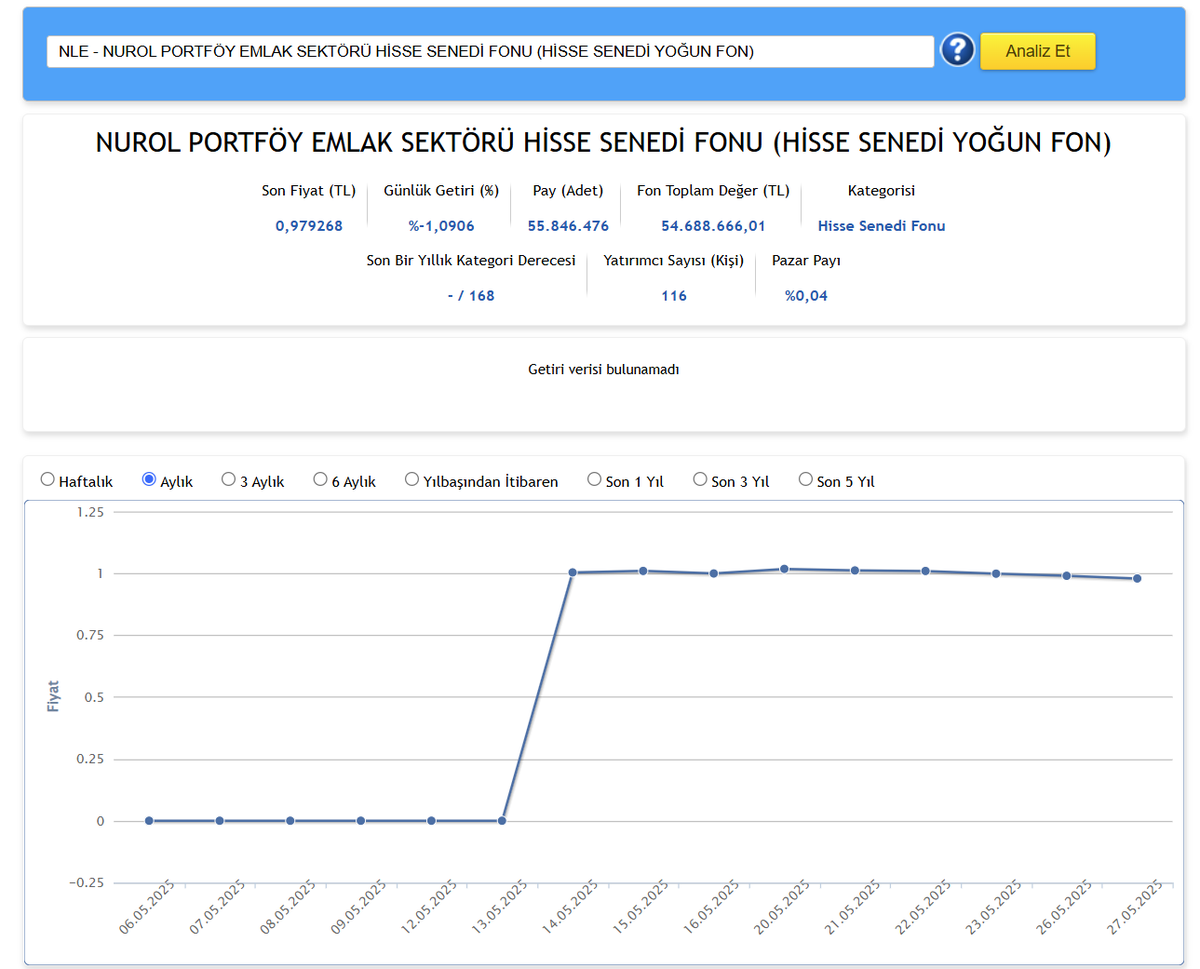Click the Son Fiyat (TL) header label
The height and width of the screenshot is (969, 1200).
pos(309,191)
